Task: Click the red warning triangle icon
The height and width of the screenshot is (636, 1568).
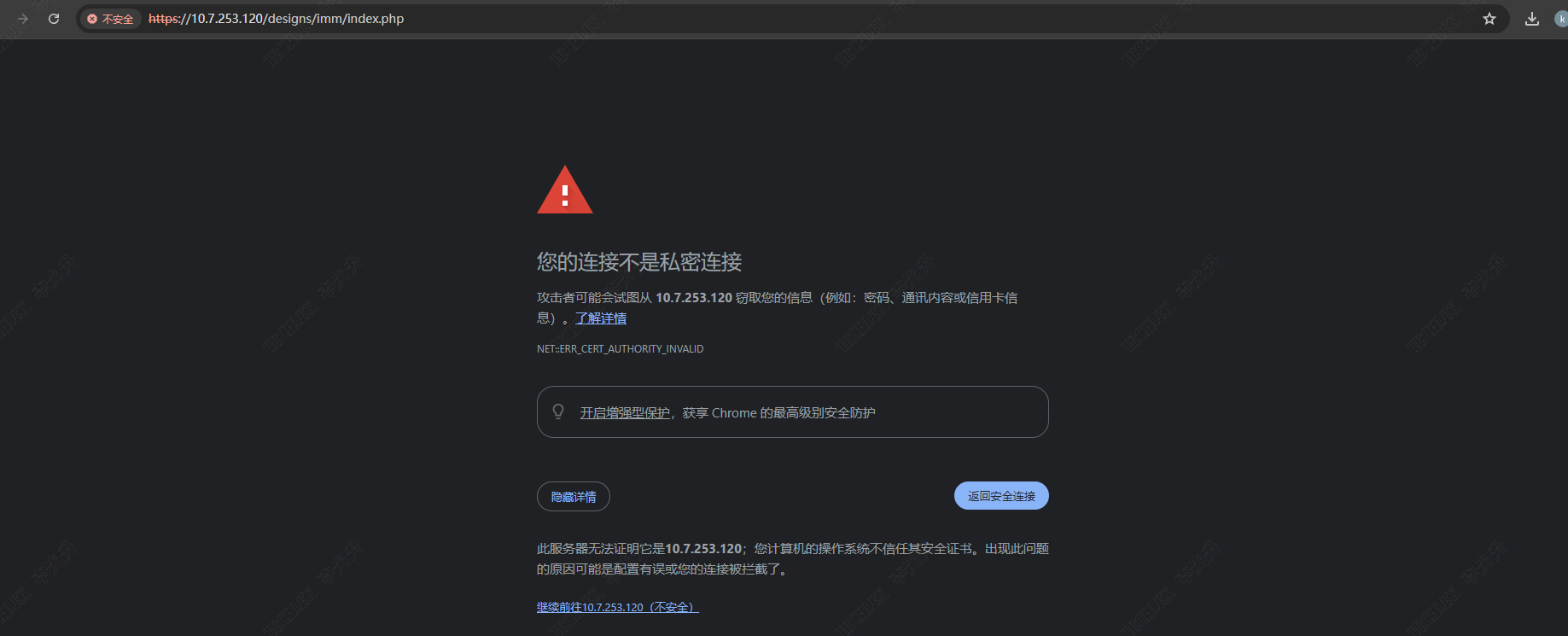Action: pos(564,190)
